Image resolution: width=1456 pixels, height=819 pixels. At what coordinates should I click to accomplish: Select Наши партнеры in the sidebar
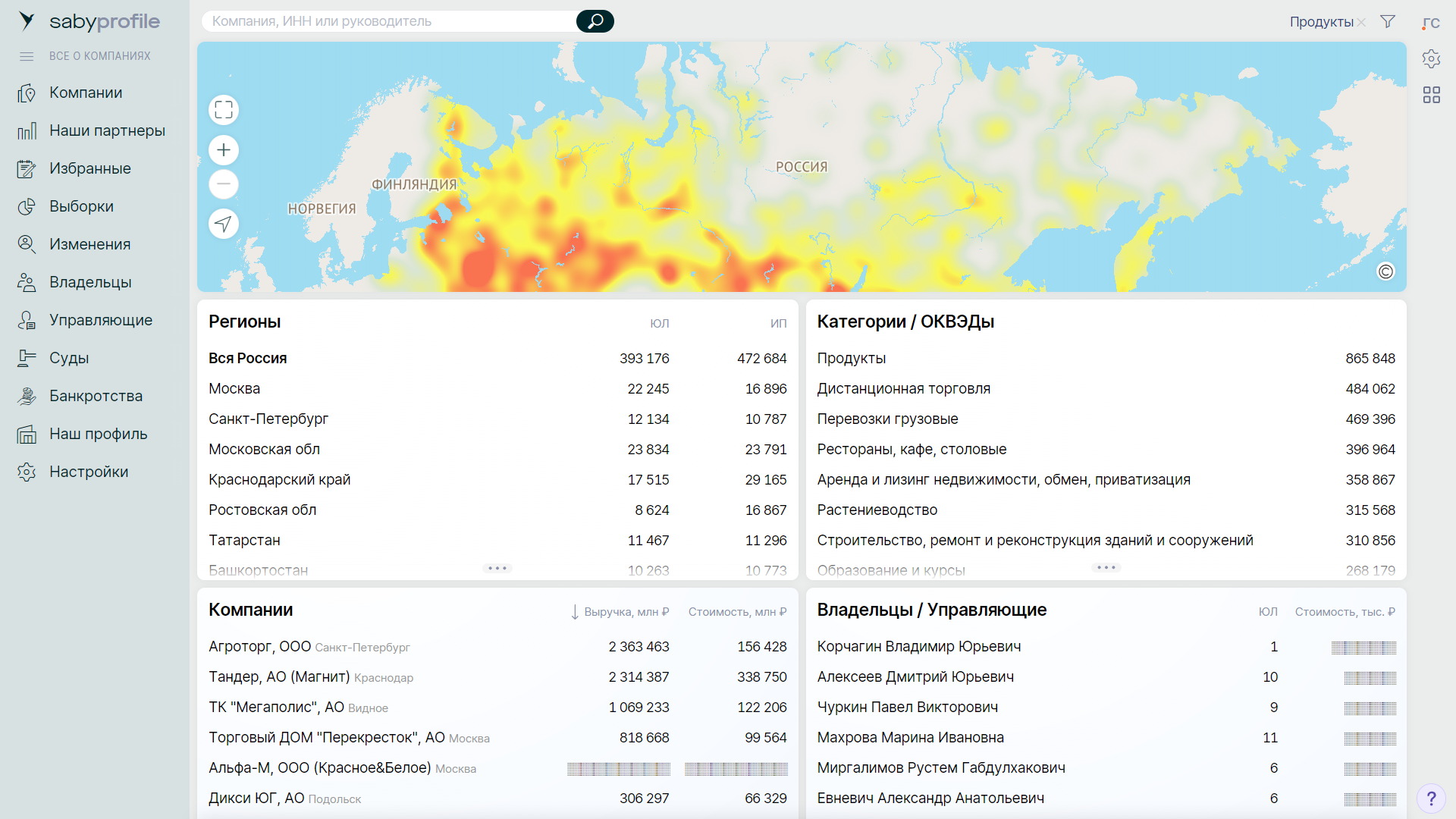(106, 130)
